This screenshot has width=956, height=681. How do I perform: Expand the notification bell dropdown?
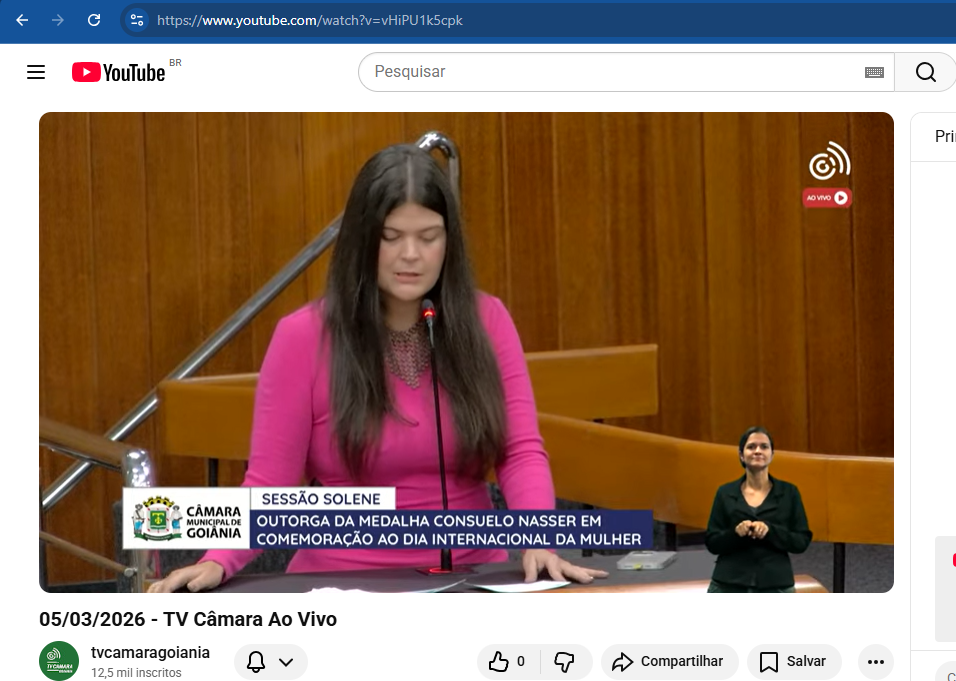pos(271,662)
